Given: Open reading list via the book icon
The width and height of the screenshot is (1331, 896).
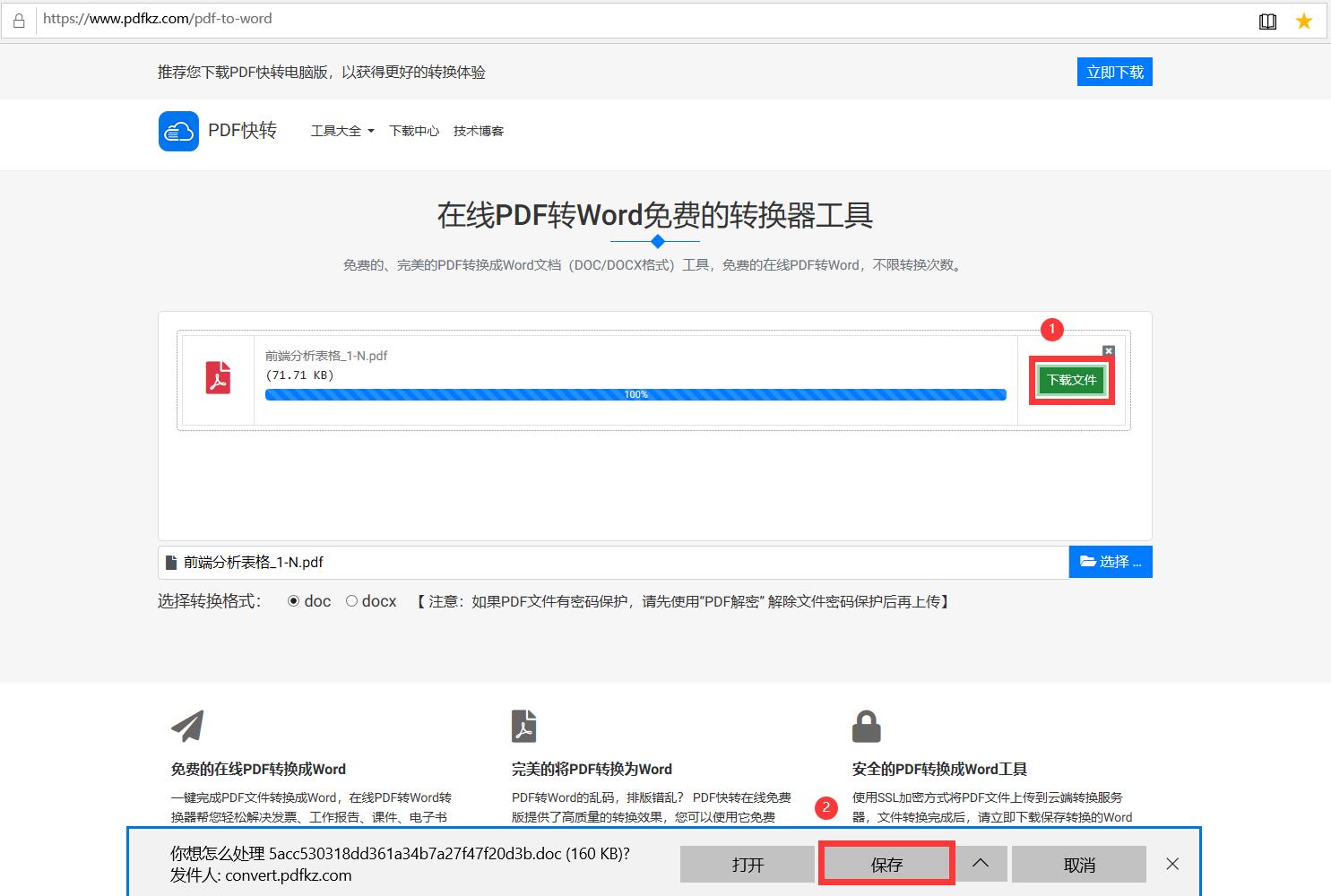Looking at the screenshot, I should point(1267,21).
